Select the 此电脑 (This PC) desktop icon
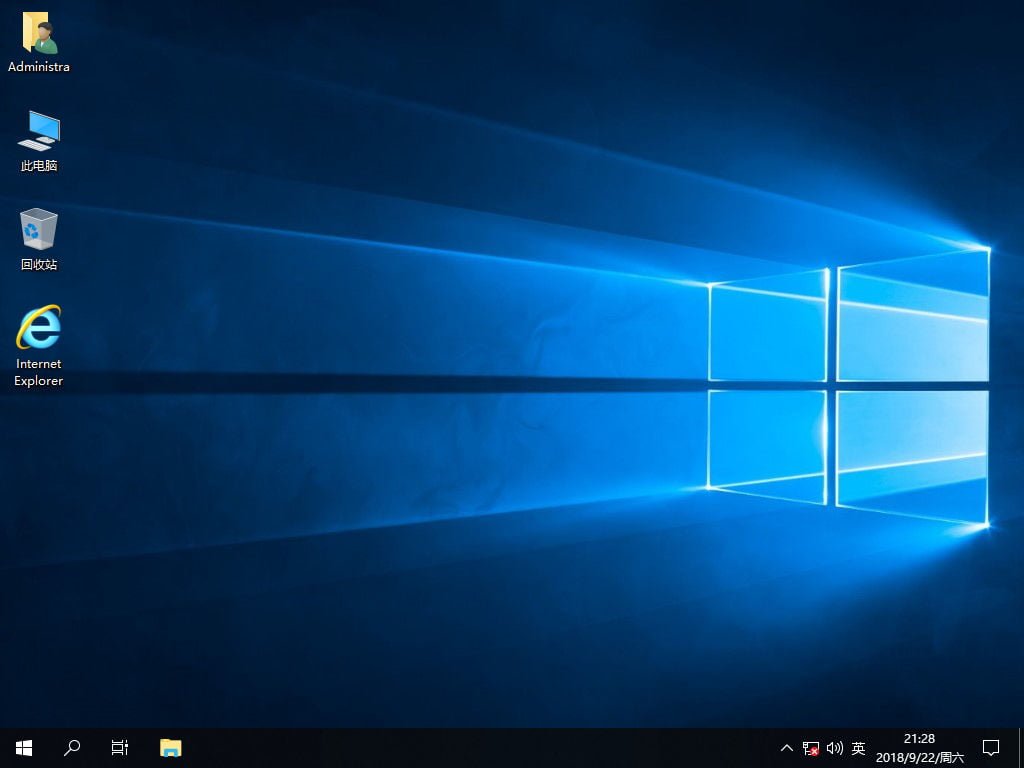Image resolution: width=1024 pixels, height=768 pixels. 39,131
